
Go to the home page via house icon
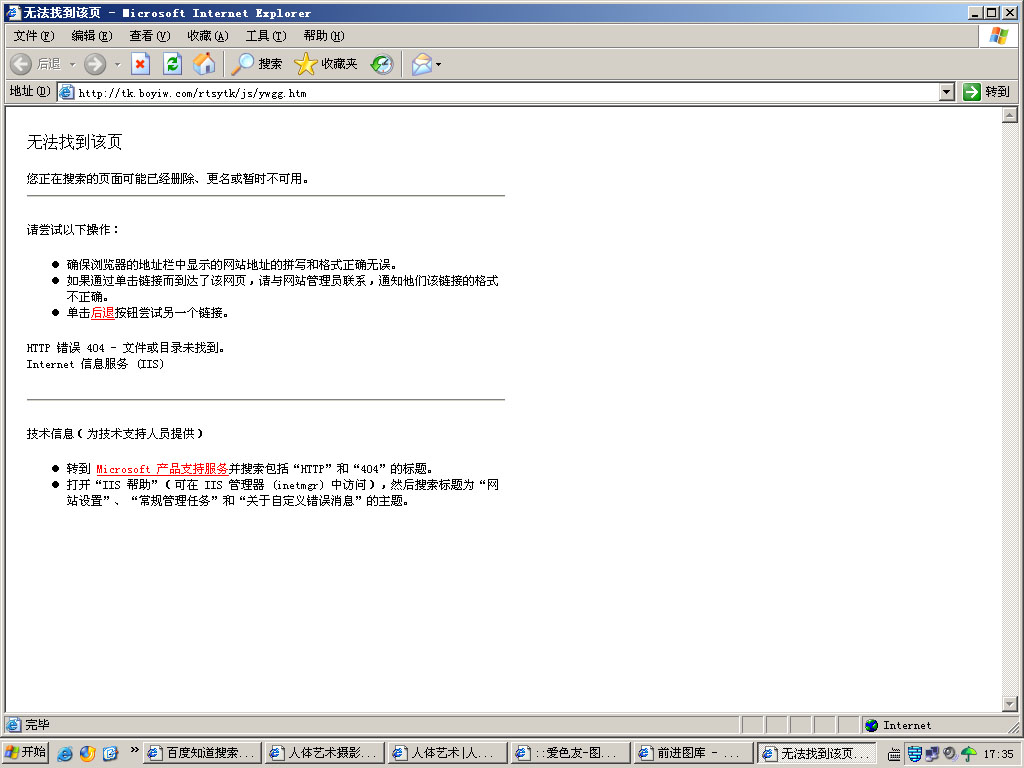[204, 64]
